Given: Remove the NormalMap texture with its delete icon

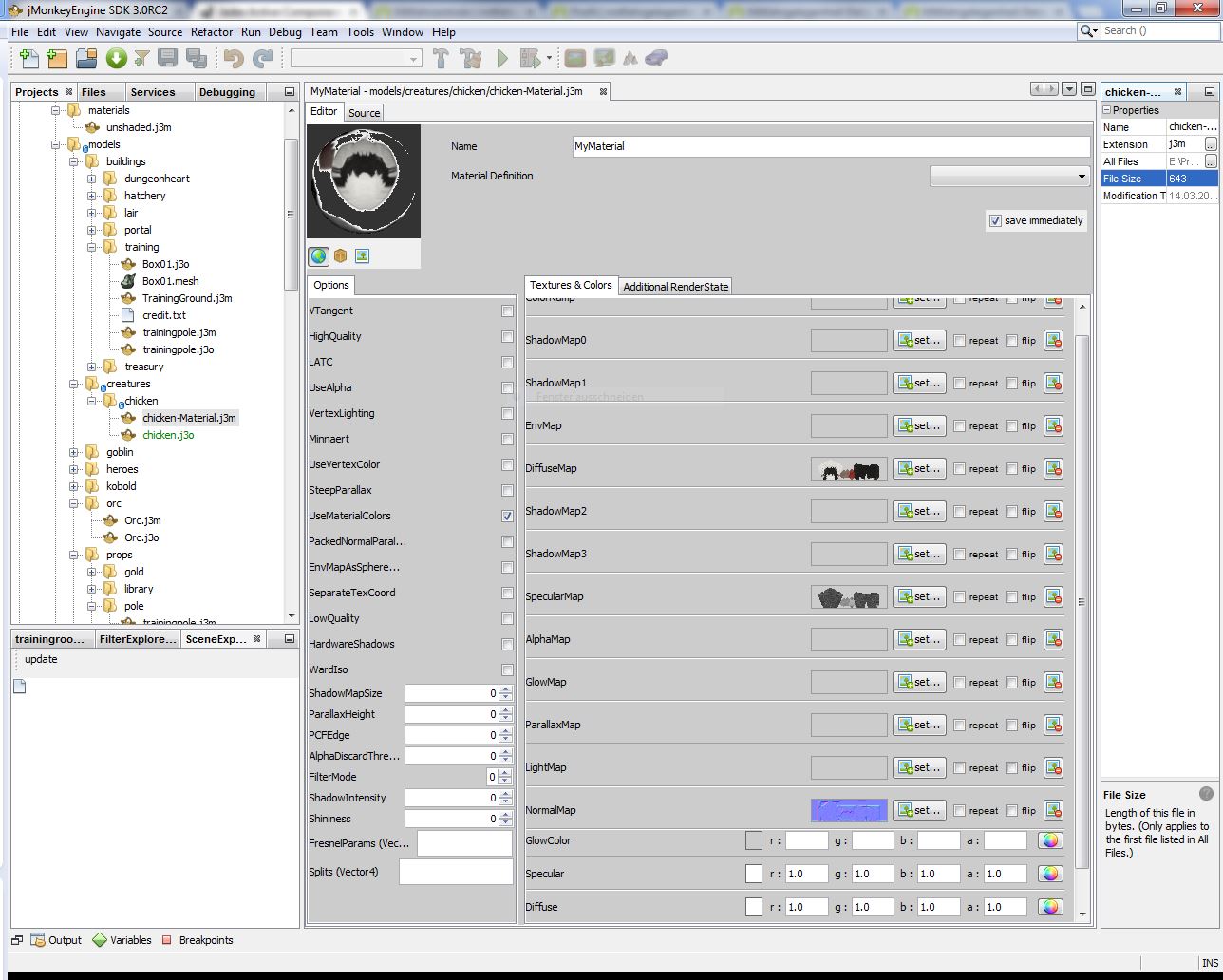Looking at the screenshot, I should [1053, 810].
